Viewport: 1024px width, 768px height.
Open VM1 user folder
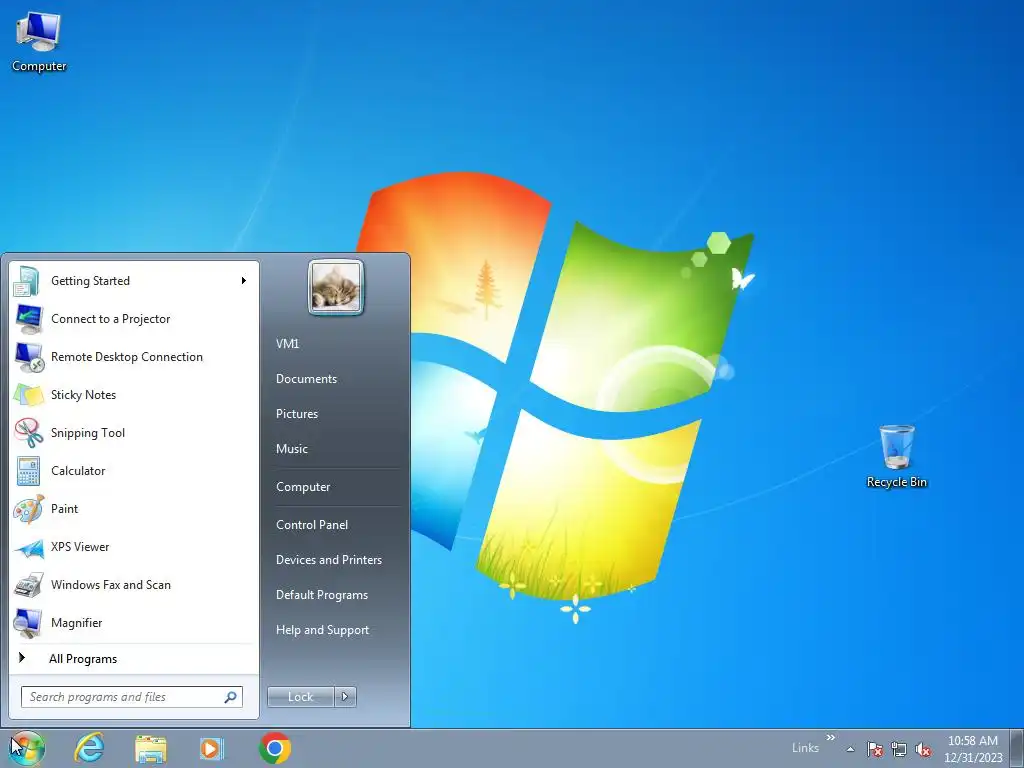click(287, 344)
